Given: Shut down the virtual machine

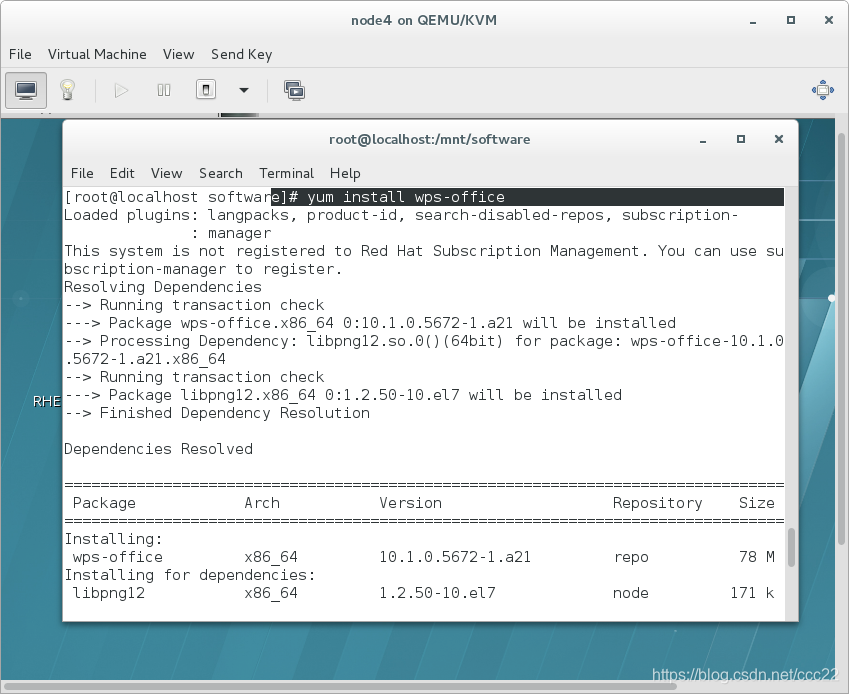Looking at the screenshot, I should (x=206, y=90).
